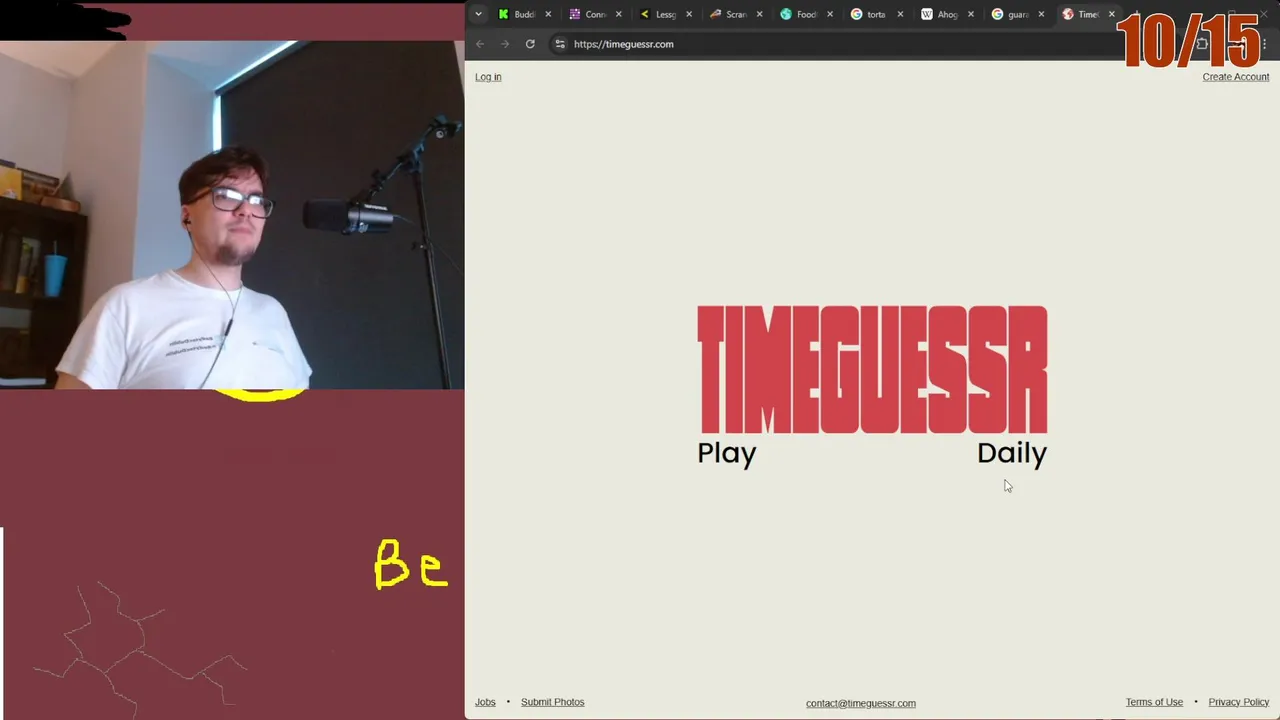Open the Create Account link
Image resolution: width=1280 pixels, height=720 pixels.
click(x=1235, y=77)
